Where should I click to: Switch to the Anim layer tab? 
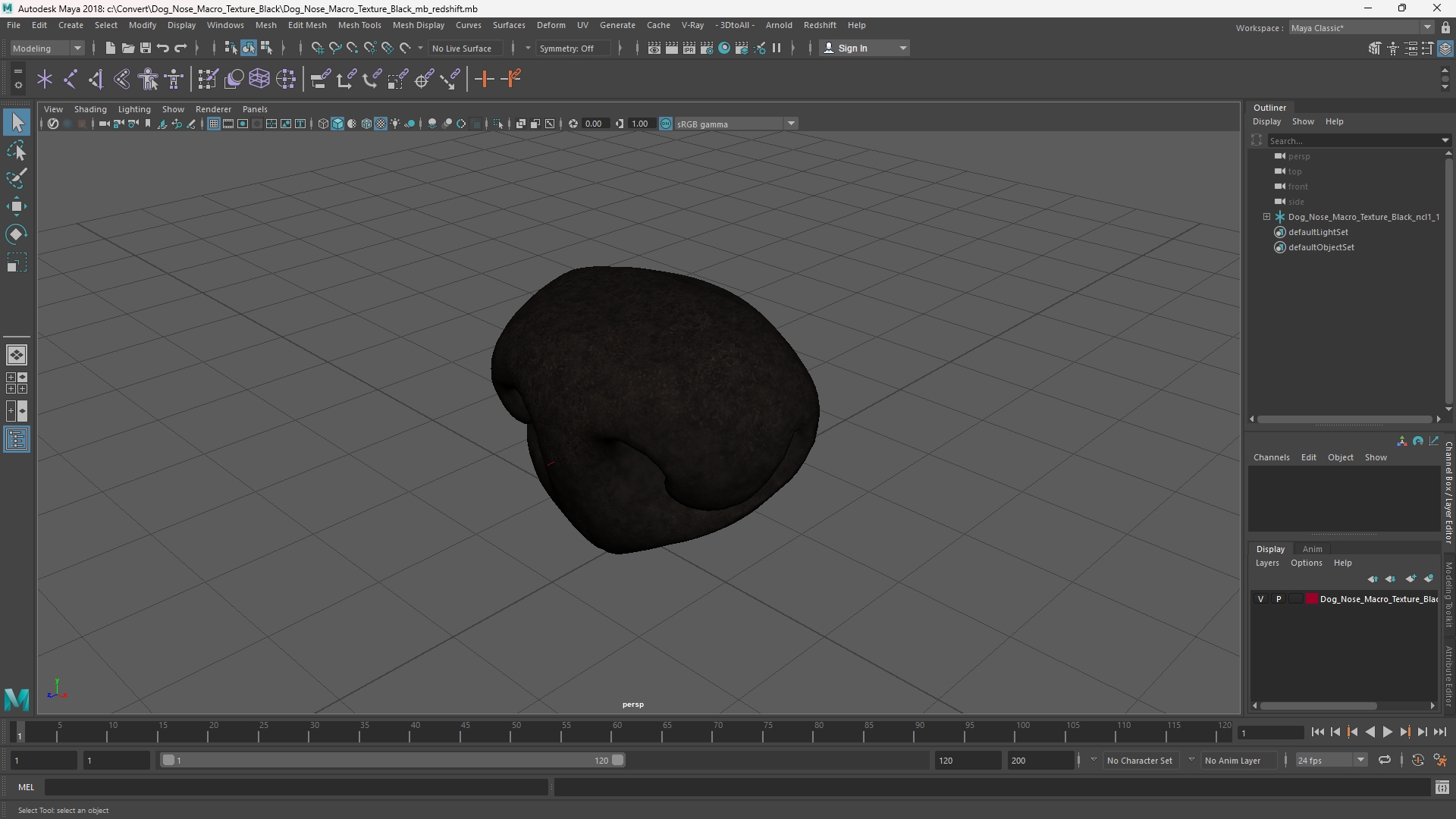coord(1312,549)
